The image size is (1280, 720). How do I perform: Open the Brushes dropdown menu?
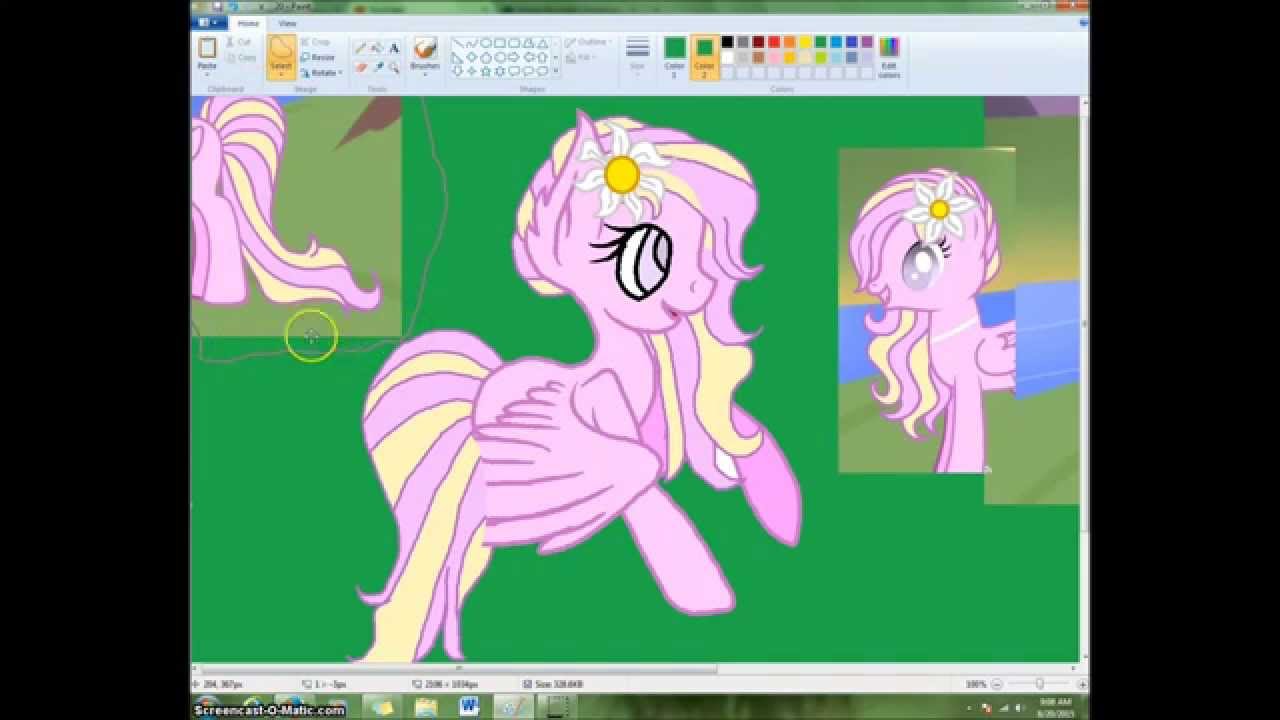[x=425, y=72]
